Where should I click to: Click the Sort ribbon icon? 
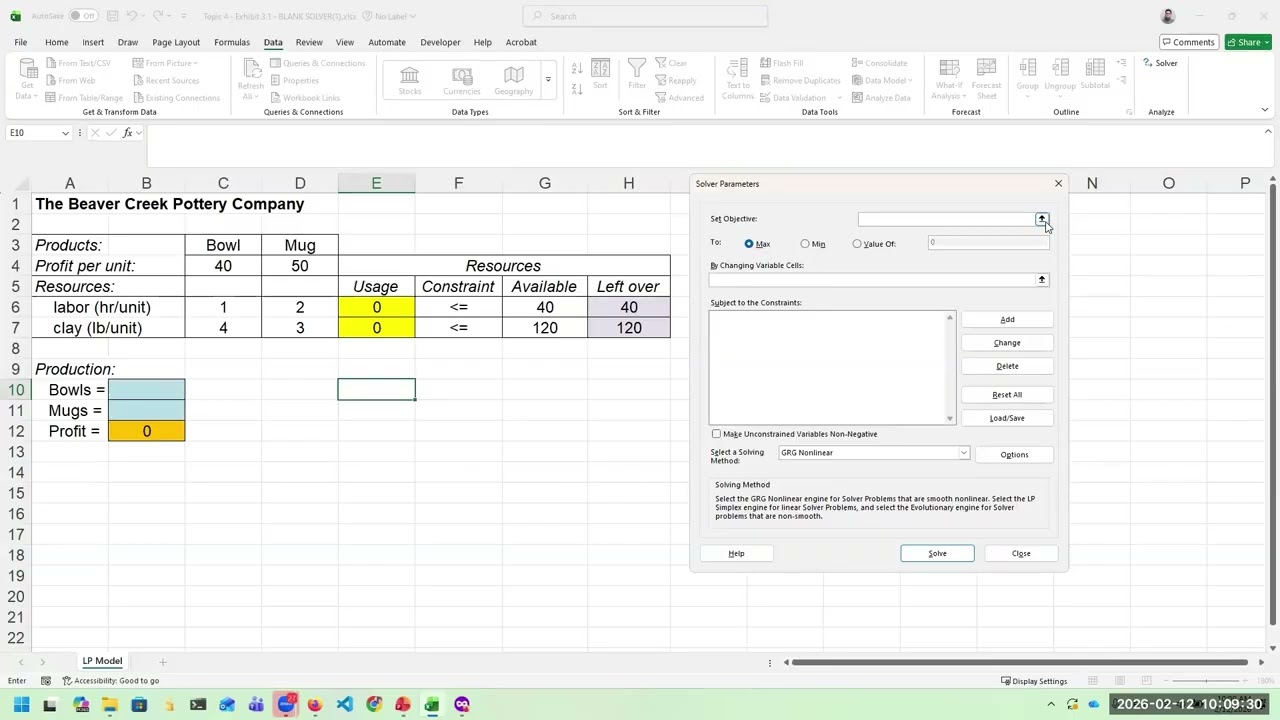600,75
